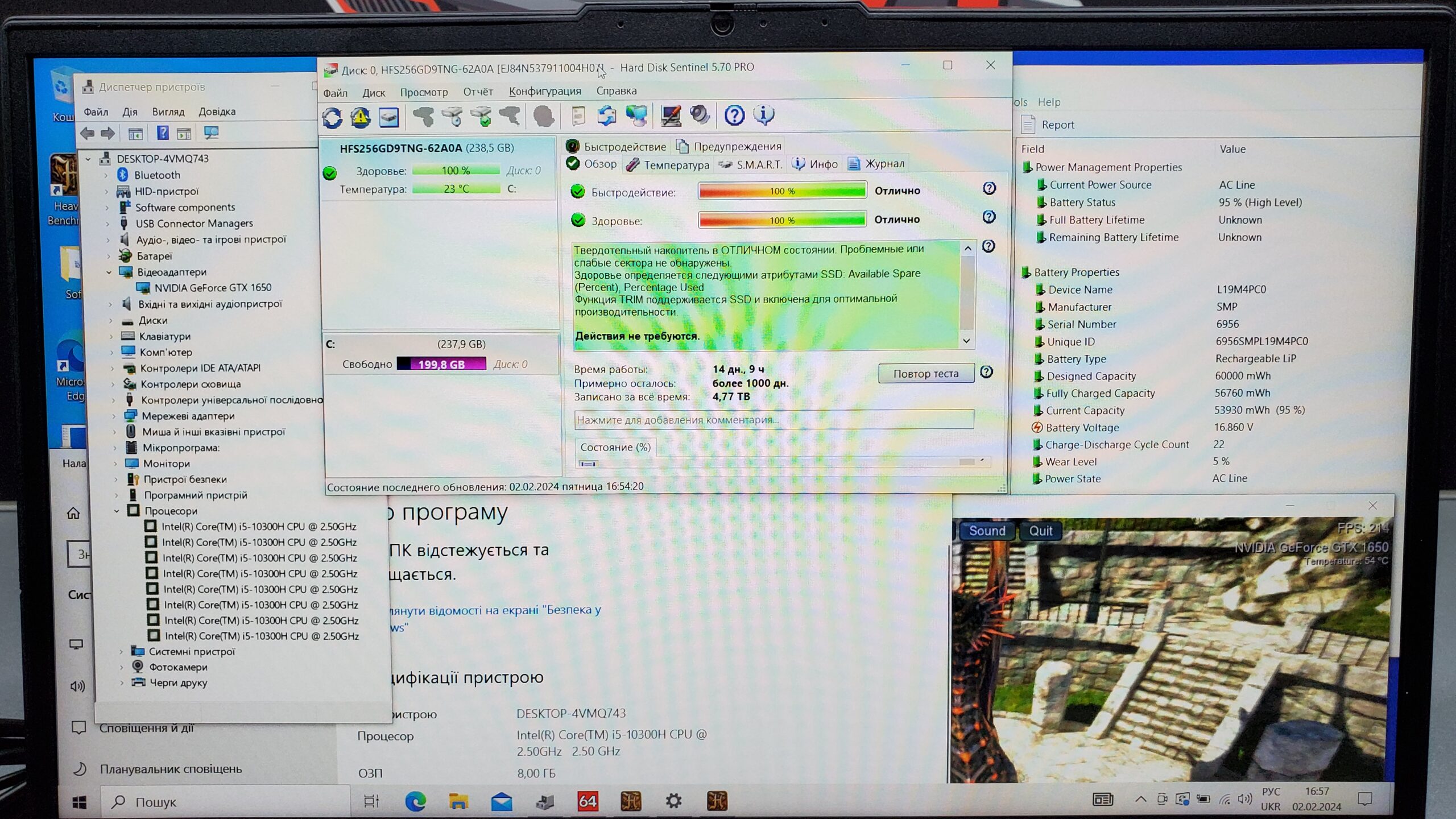Click the network computers toolbar icon
Viewport: 1456px width, 819px height.
pos(636,115)
